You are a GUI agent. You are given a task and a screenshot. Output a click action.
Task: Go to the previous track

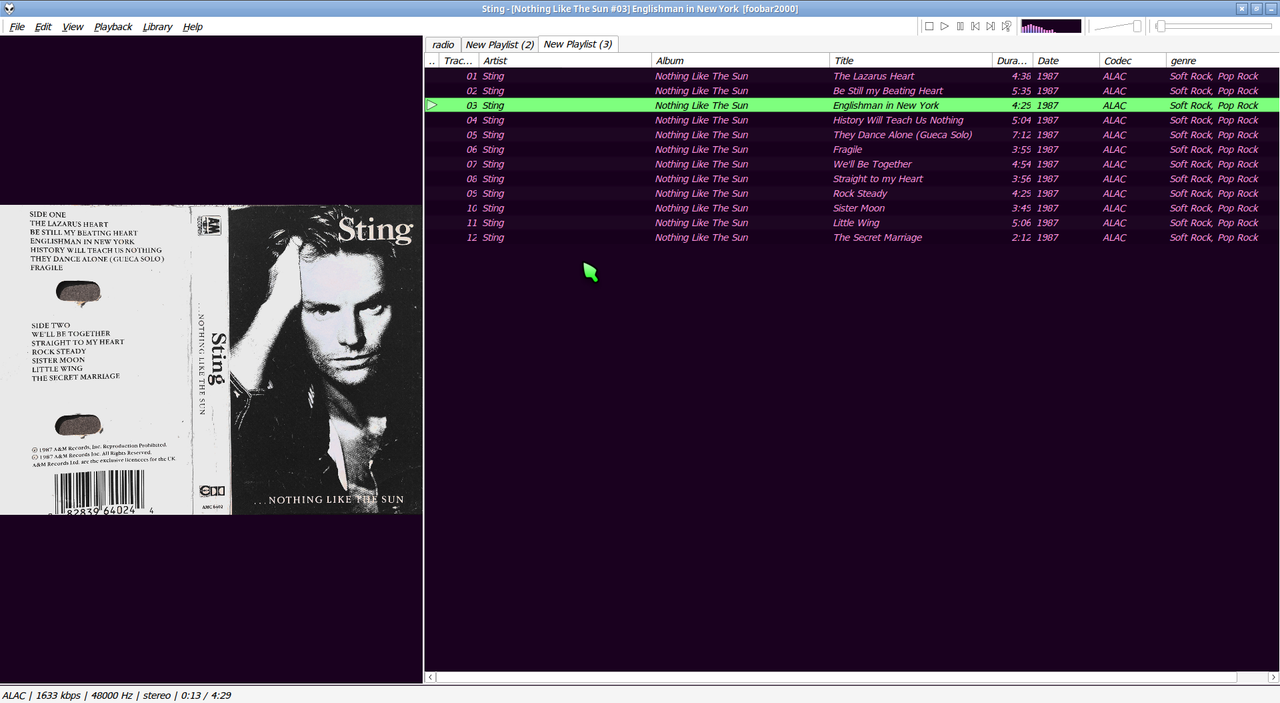[975, 26]
